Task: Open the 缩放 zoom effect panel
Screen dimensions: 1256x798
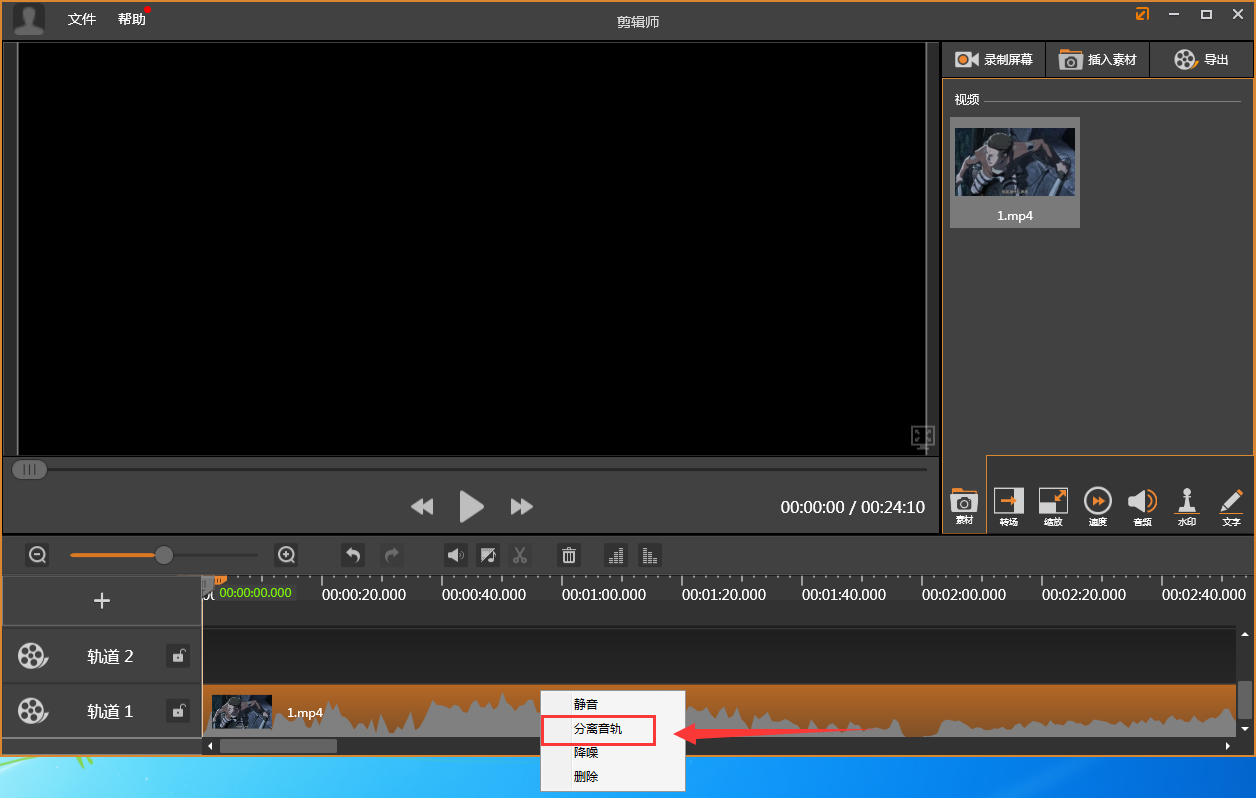Action: pyautogui.click(x=1053, y=506)
